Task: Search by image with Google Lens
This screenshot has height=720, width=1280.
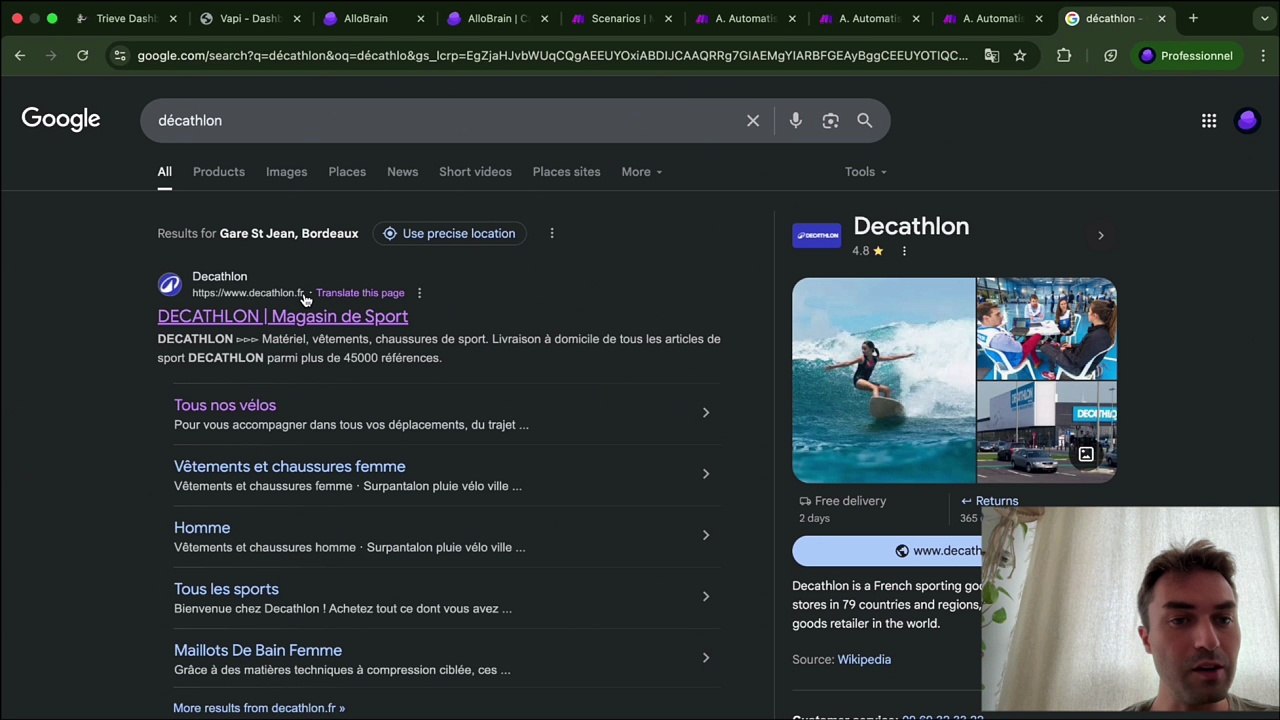Action: click(x=831, y=121)
